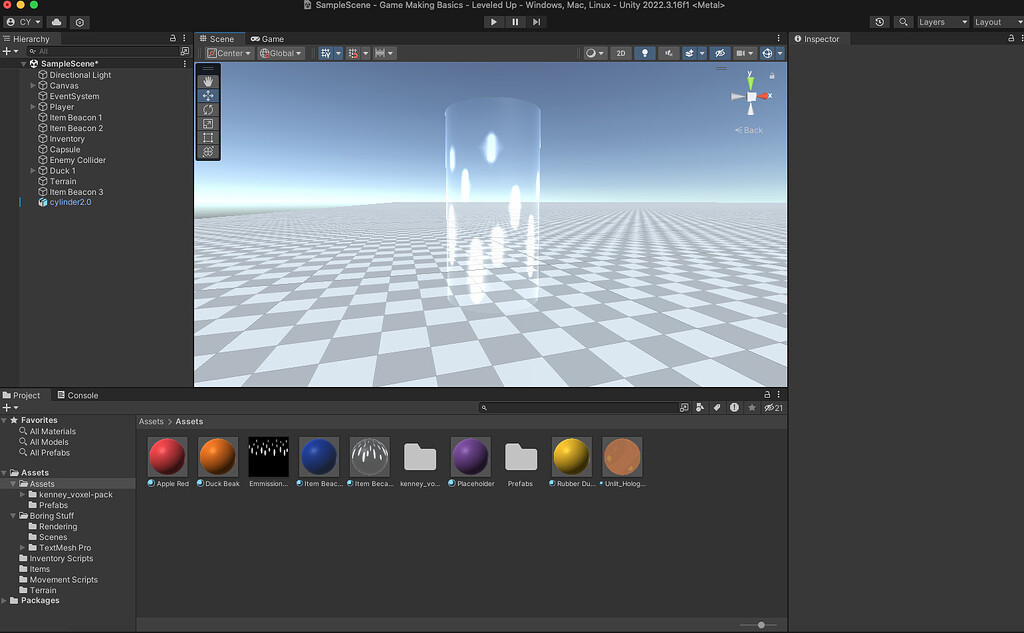Toggle scene visibility eye icon
The width and height of the screenshot is (1024, 633).
[x=721, y=53]
